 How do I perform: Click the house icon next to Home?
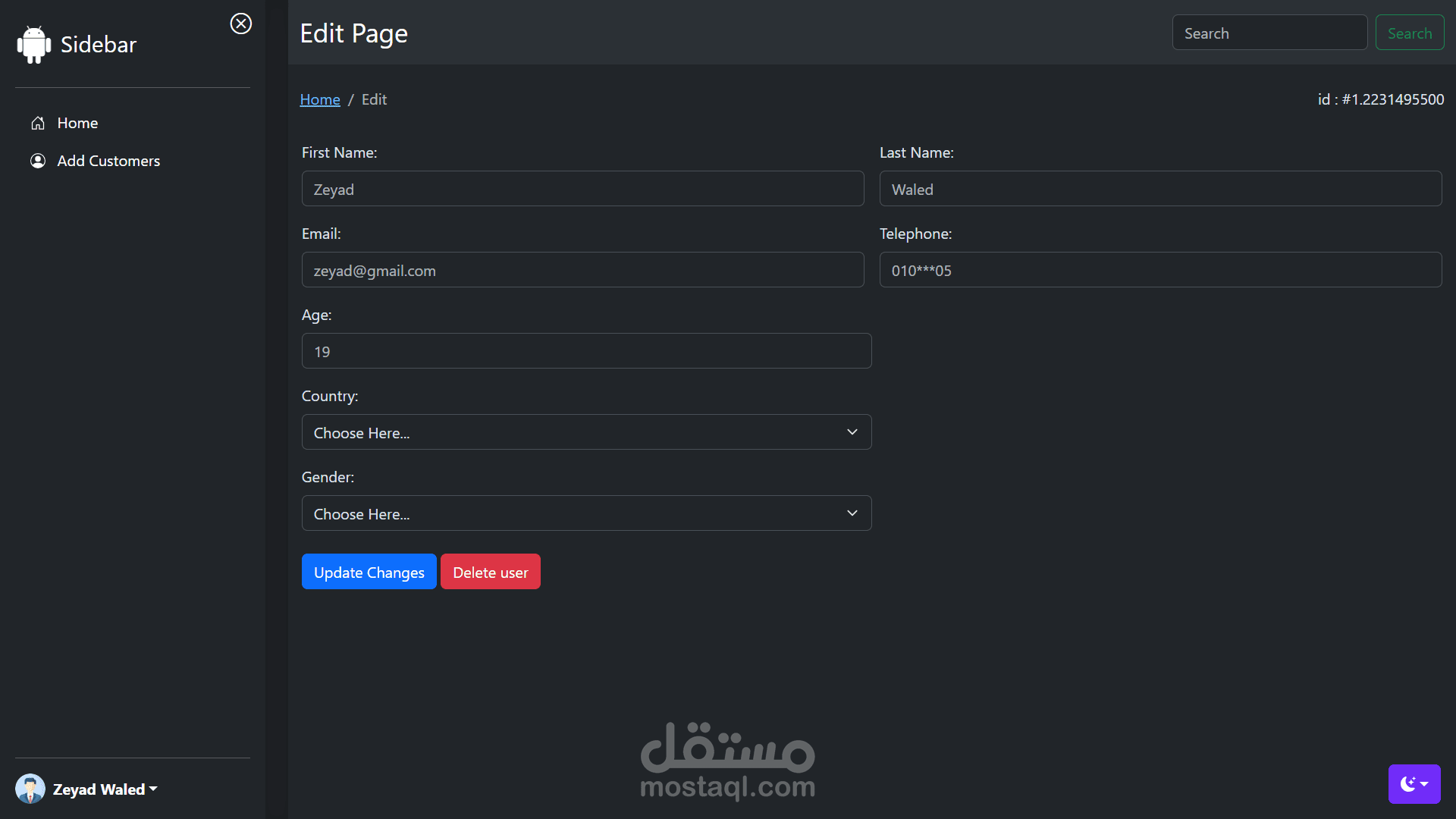[x=38, y=123]
